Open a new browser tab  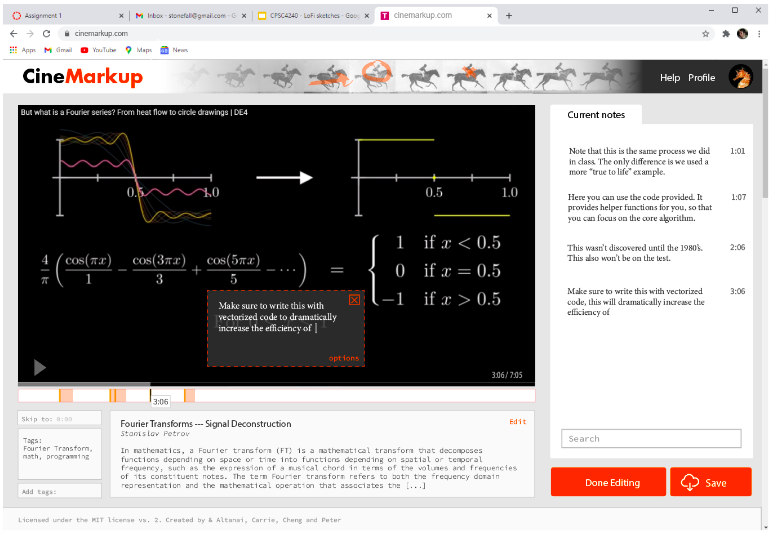(509, 16)
